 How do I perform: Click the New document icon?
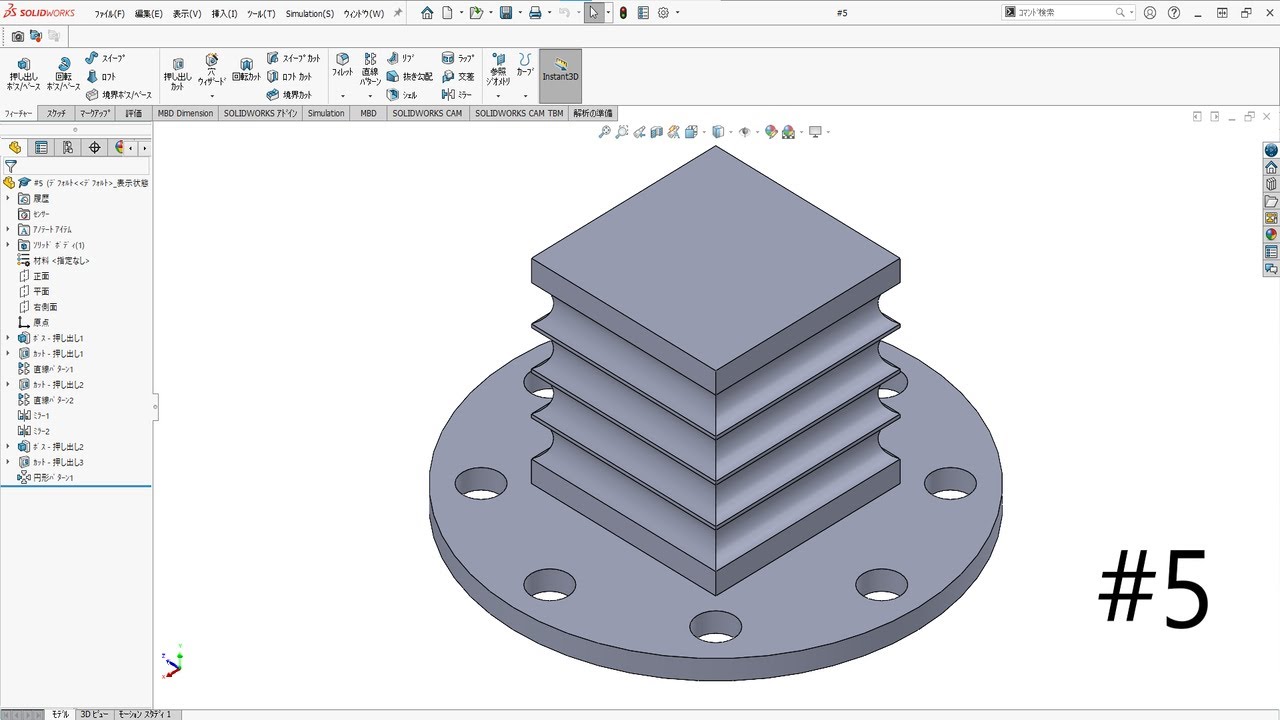448,13
